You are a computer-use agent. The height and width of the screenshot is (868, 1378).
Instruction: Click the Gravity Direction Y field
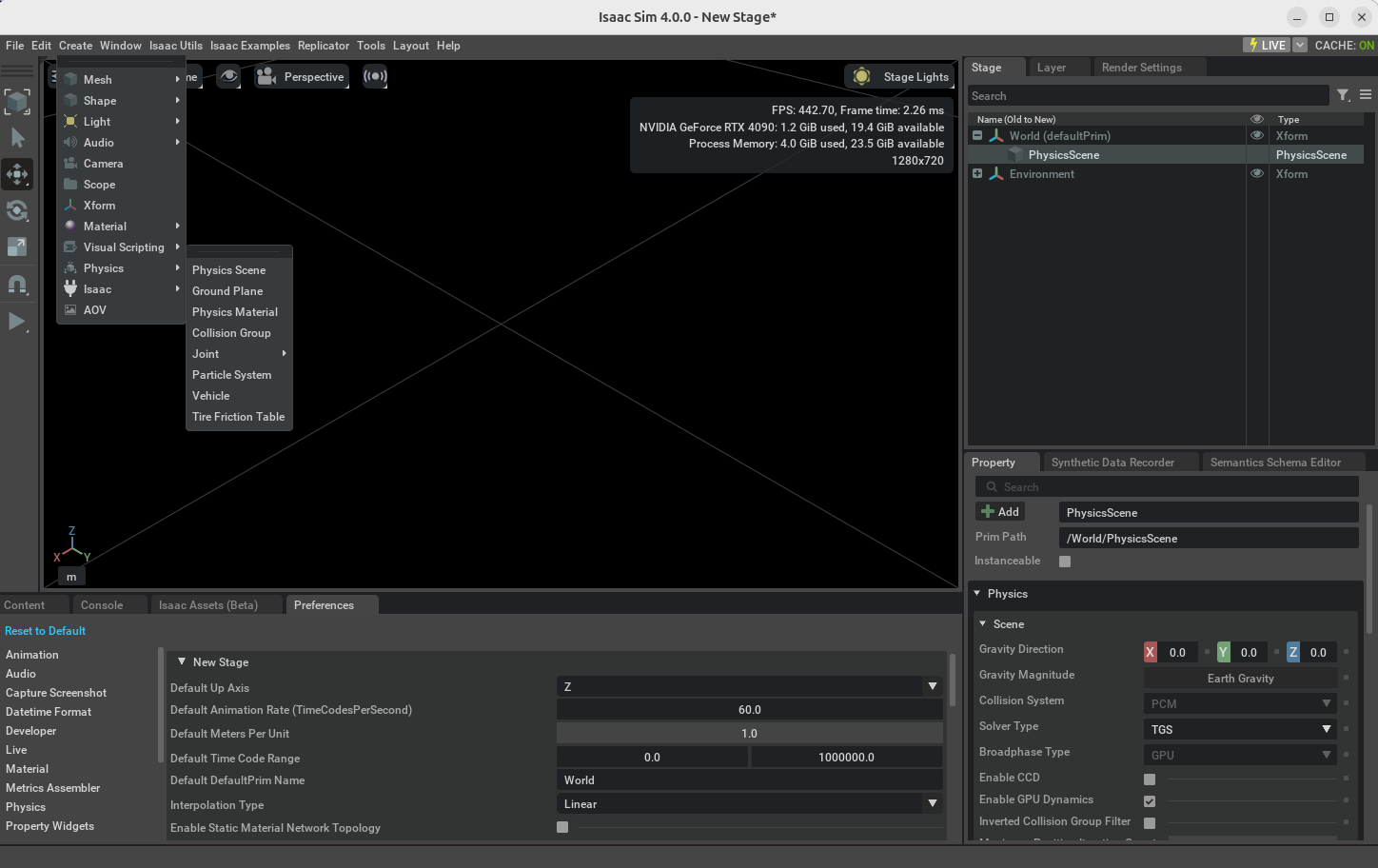coord(1249,652)
